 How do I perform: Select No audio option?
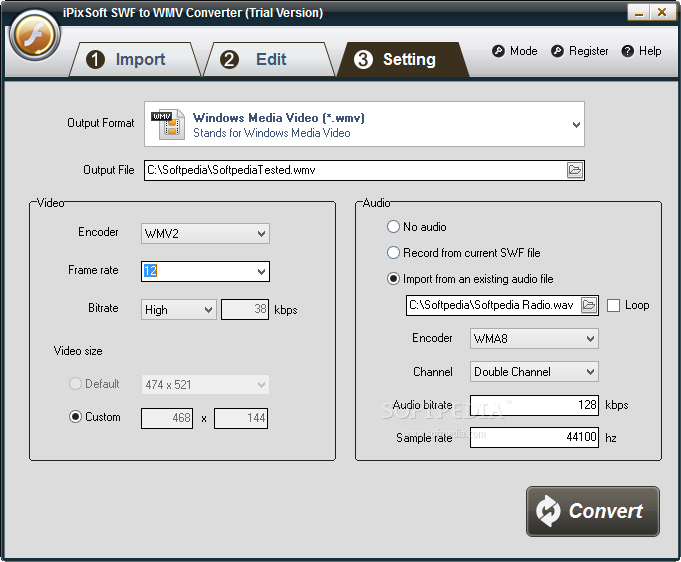[x=393, y=227]
